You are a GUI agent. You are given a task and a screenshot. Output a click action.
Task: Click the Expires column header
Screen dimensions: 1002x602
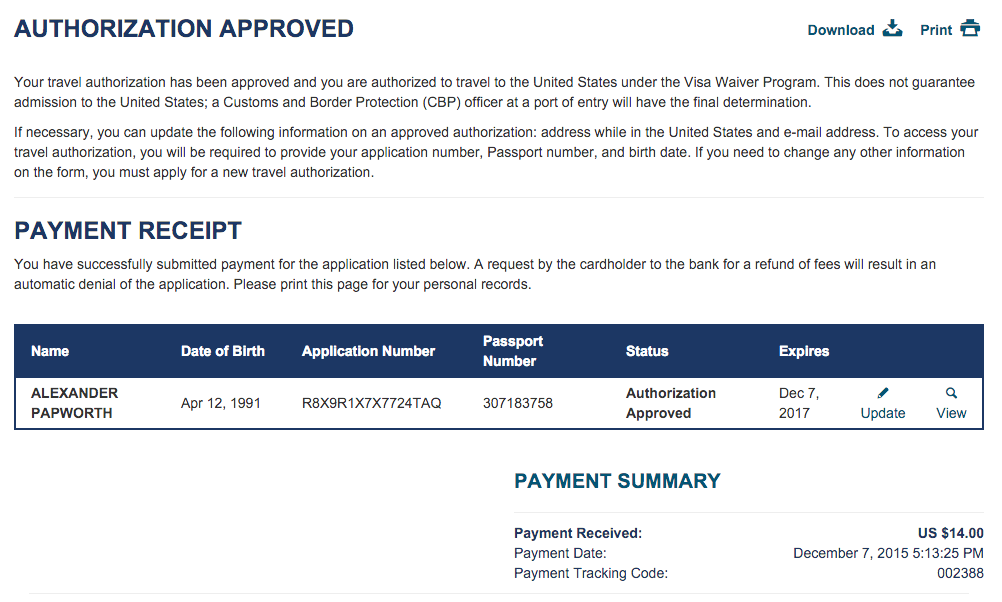(x=804, y=351)
